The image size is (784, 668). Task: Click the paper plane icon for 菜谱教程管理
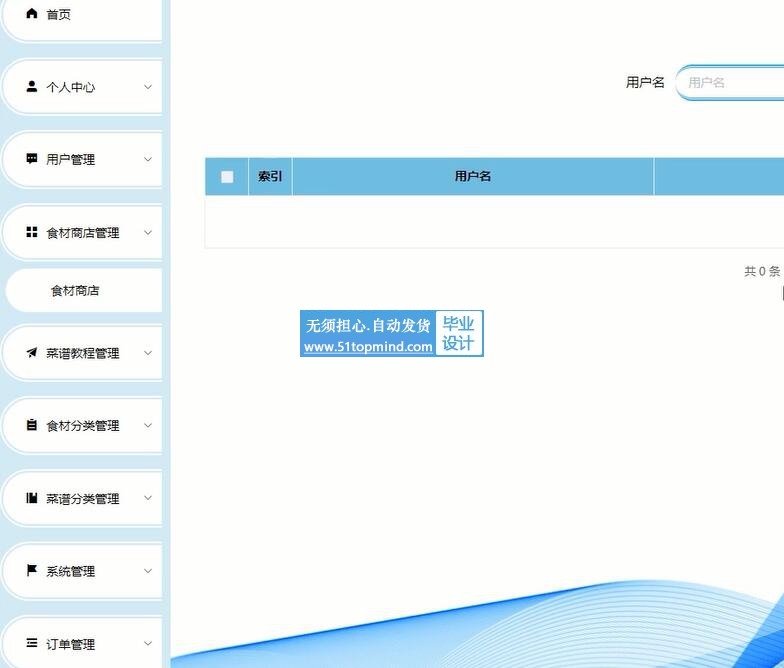32,352
